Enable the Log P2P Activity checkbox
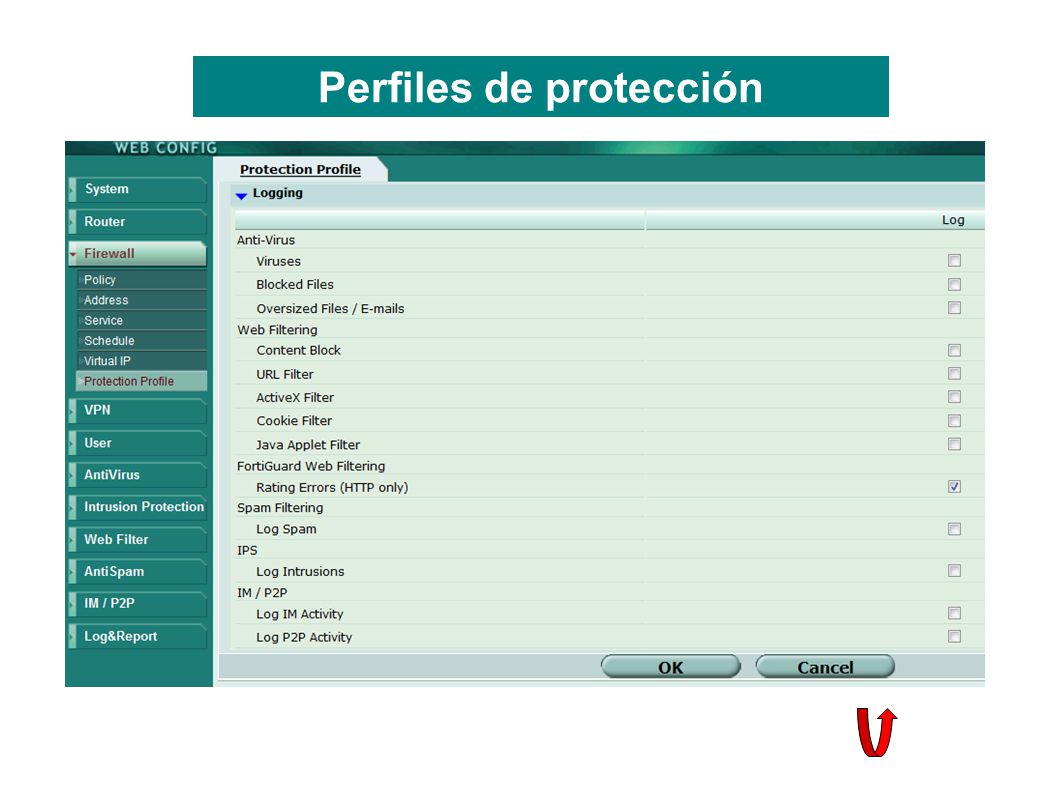Screen dimensions: 1058x793 click(954, 636)
